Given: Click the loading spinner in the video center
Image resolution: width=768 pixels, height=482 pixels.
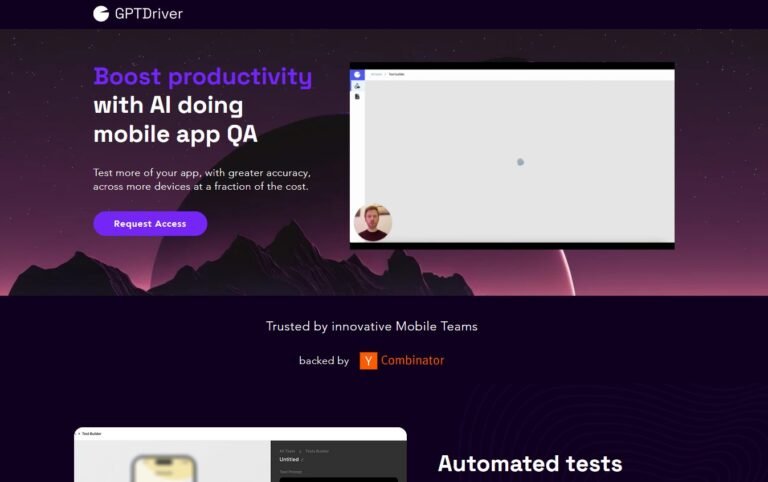Looking at the screenshot, I should coord(520,161).
